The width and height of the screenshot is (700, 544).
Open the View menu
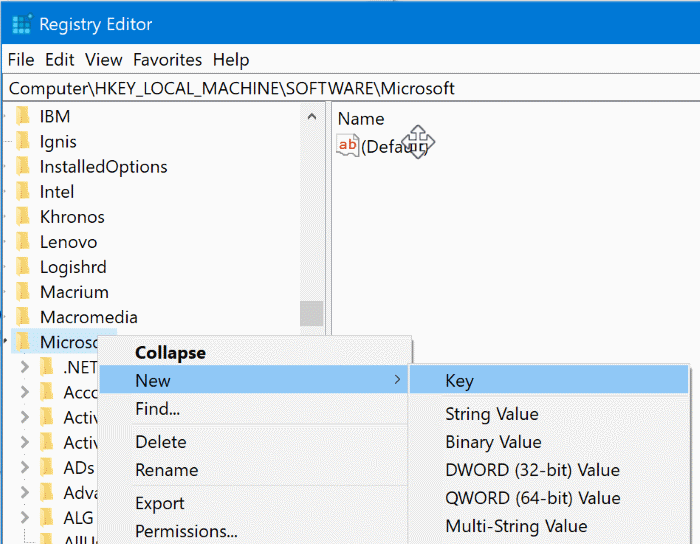click(104, 60)
